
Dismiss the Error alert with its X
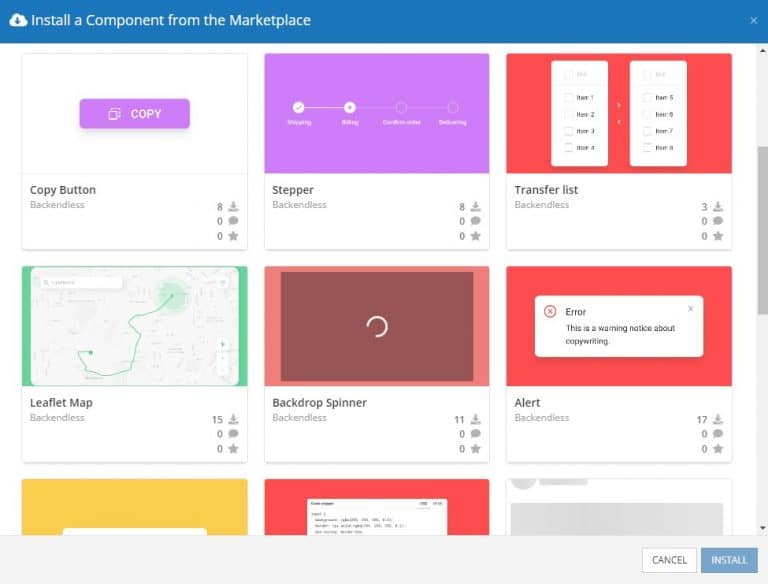[x=690, y=309]
